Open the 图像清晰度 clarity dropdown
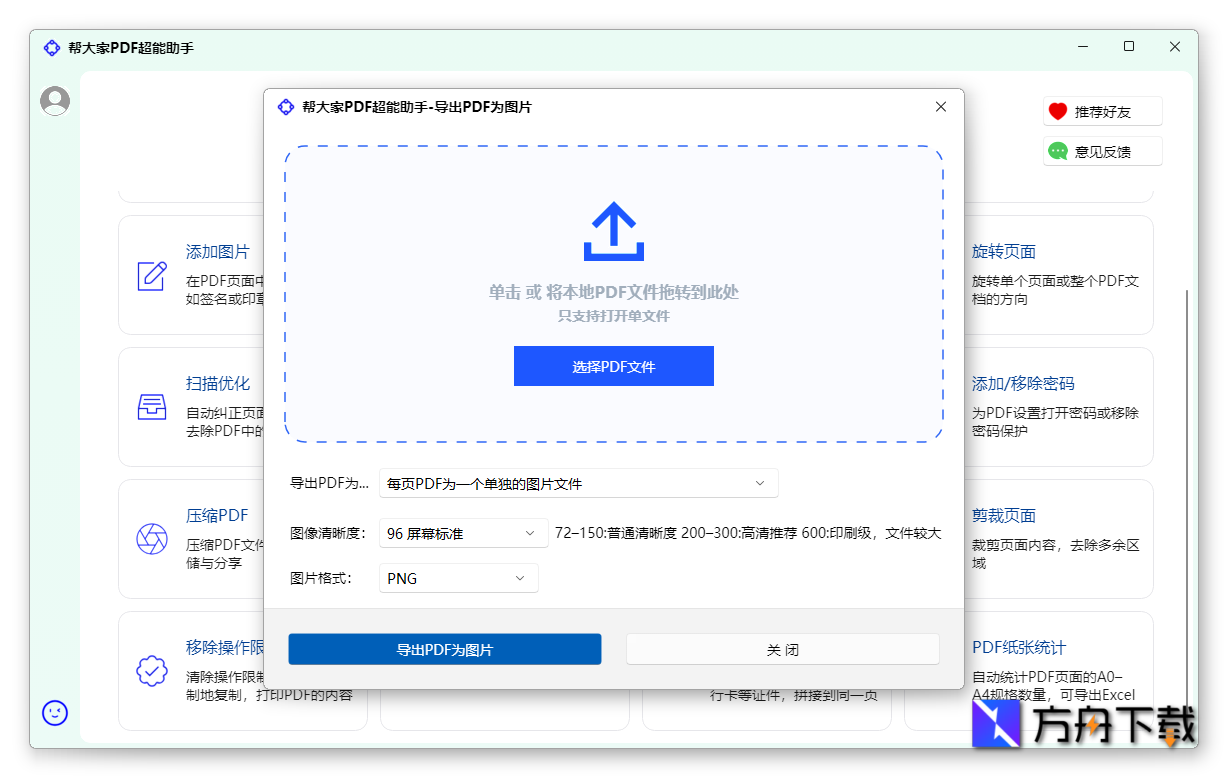This screenshot has width=1232, height=784. [463, 533]
